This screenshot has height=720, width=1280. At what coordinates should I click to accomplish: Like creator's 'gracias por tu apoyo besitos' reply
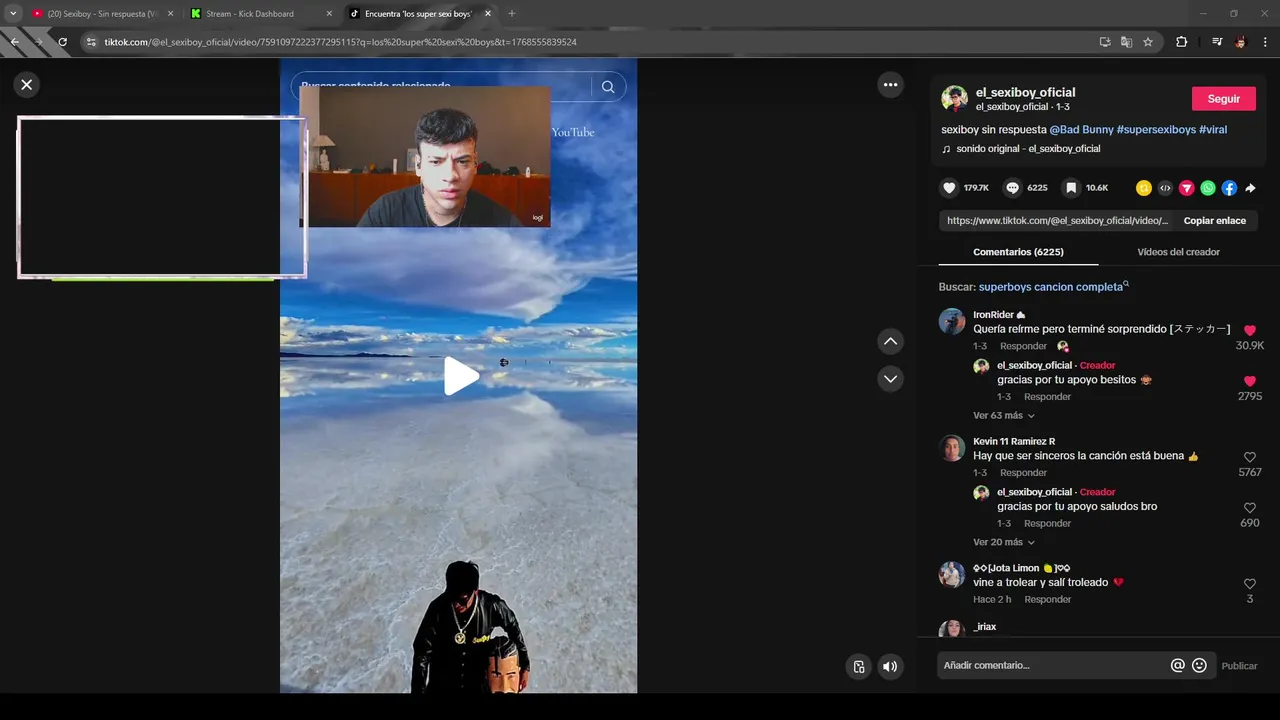pyautogui.click(x=1249, y=381)
